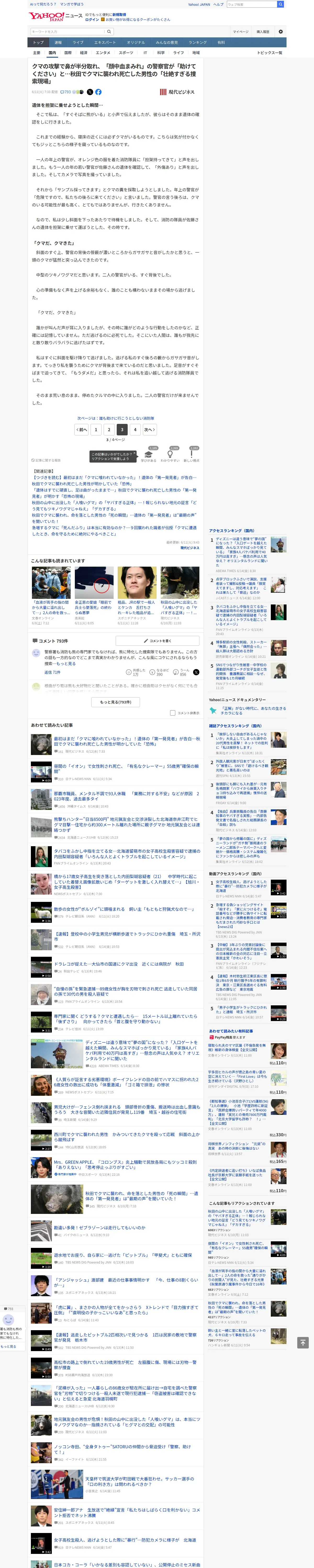Open the ライブ tab in dark nav bar
Screen dimensions: 314x1568
pos(78,43)
